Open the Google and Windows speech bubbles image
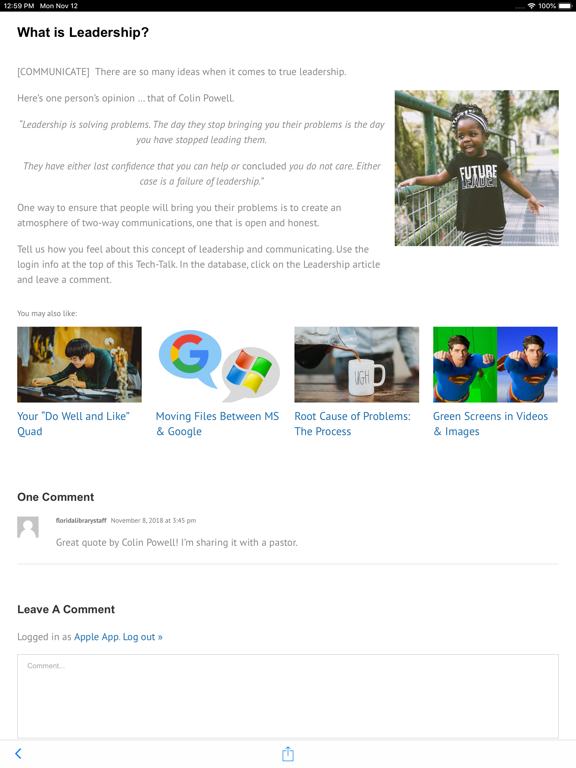Viewport: 576px width, 768px height. click(x=218, y=364)
